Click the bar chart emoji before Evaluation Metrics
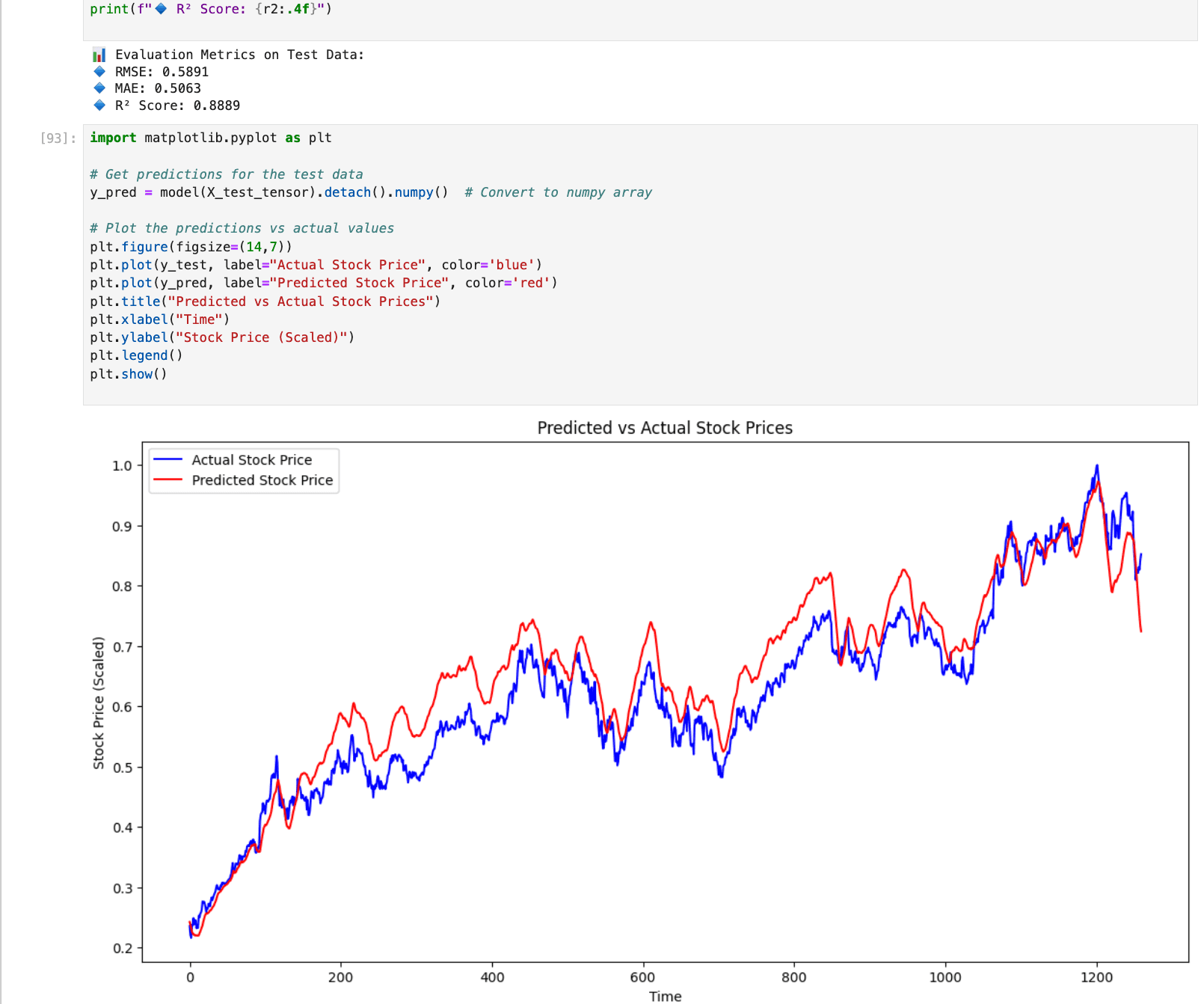The height and width of the screenshot is (1004, 1204). 99,55
